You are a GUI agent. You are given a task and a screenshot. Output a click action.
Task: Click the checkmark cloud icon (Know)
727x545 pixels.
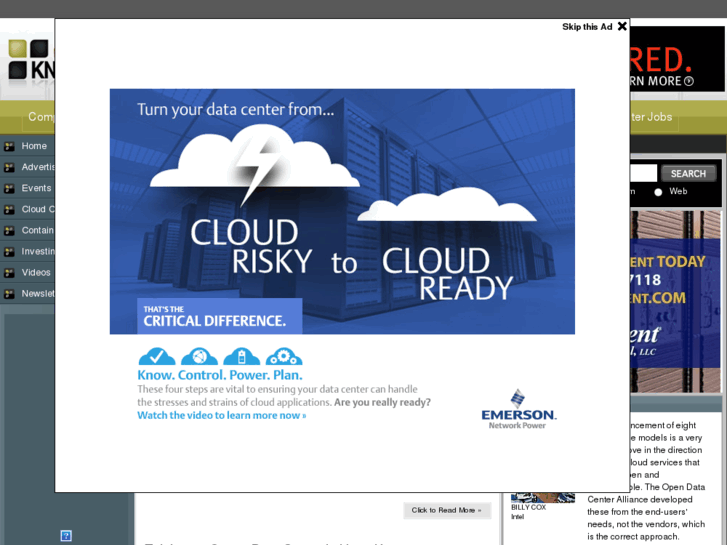157,356
